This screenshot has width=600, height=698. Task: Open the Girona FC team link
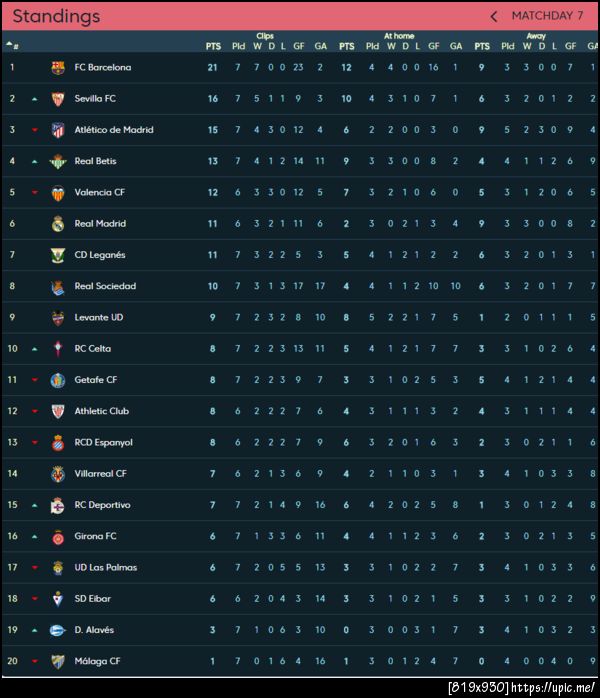[x=95, y=536]
